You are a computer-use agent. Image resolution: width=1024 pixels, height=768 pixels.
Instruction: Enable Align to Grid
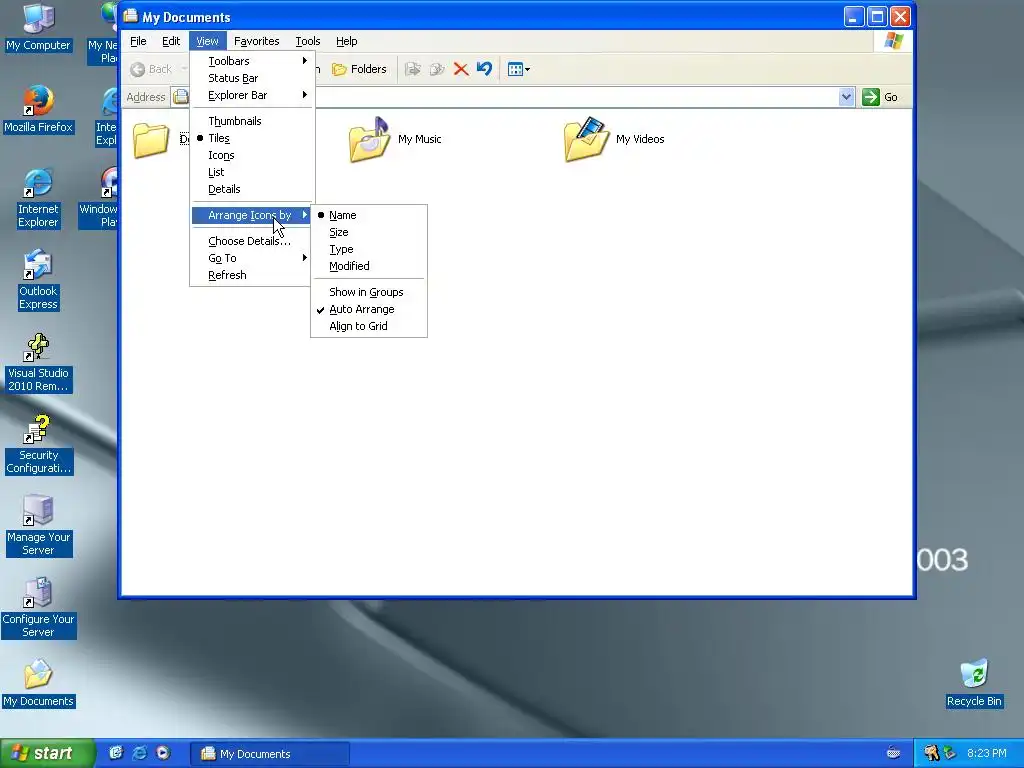point(369,326)
